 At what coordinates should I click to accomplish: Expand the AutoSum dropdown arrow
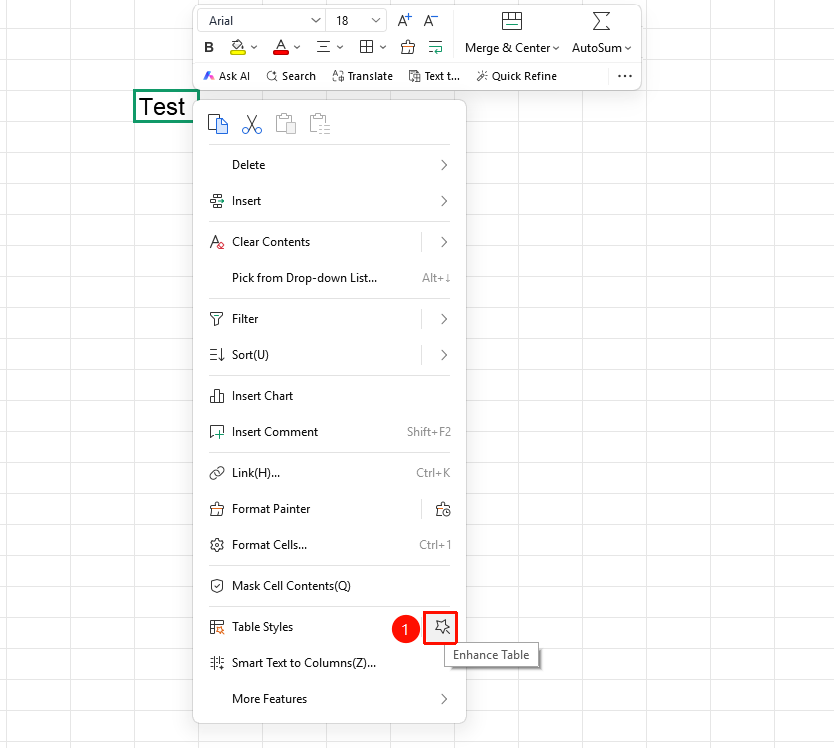(x=628, y=48)
